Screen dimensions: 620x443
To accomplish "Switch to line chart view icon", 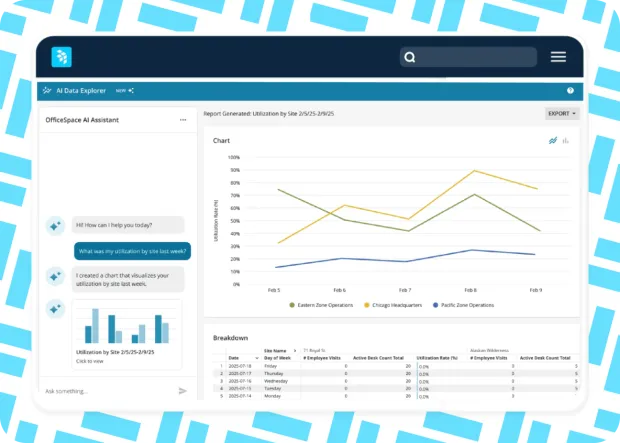I will point(552,141).
